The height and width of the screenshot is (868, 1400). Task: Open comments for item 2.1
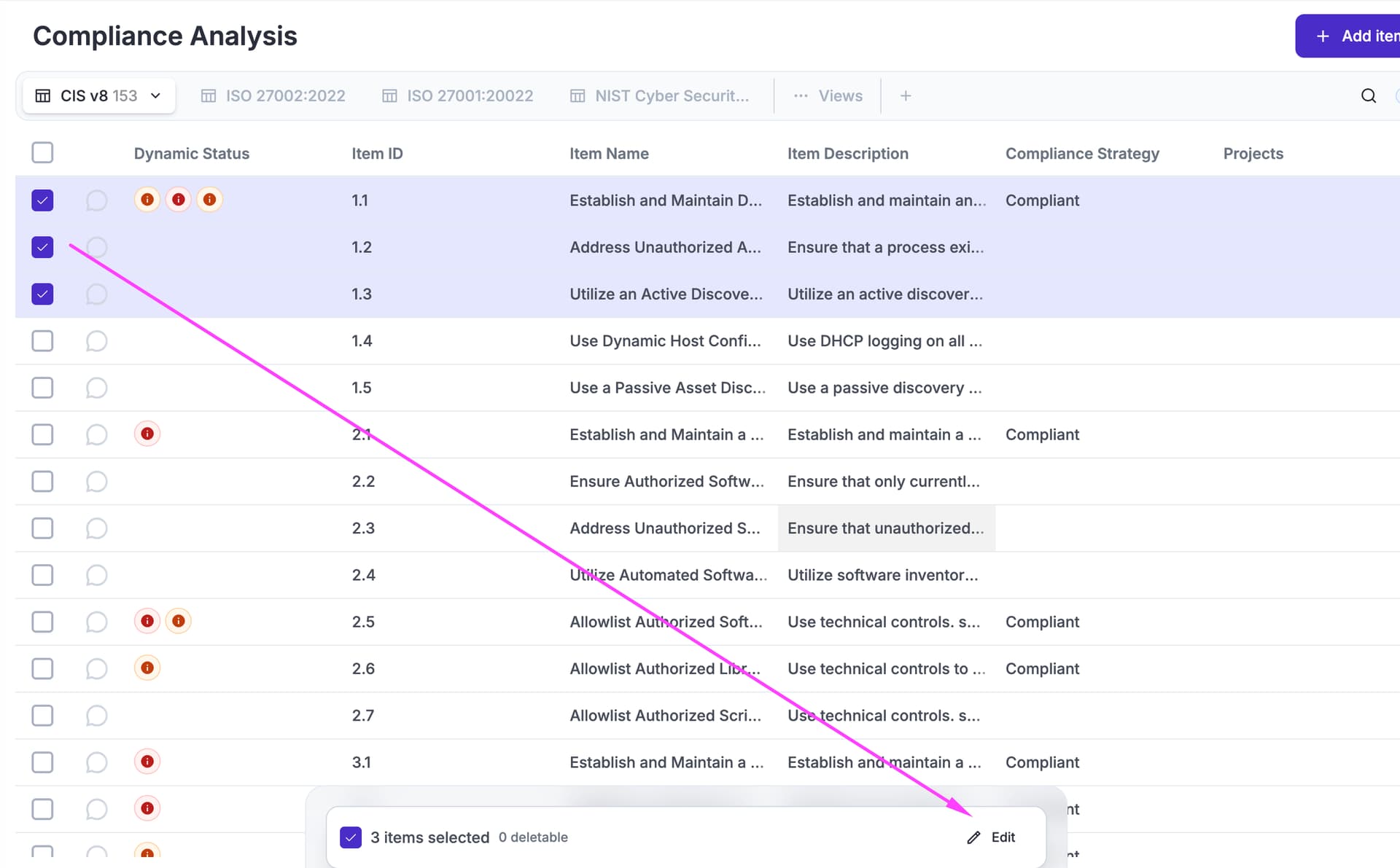tap(96, 434)
